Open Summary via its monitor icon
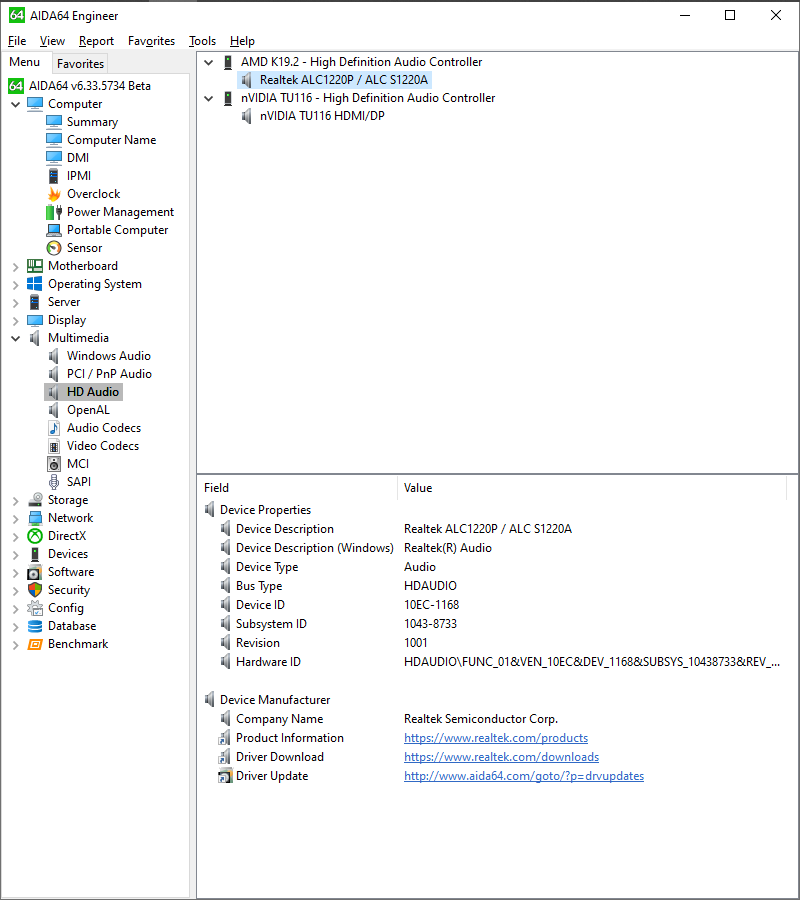The image size is (800, 900). click(x=56, y=121)
